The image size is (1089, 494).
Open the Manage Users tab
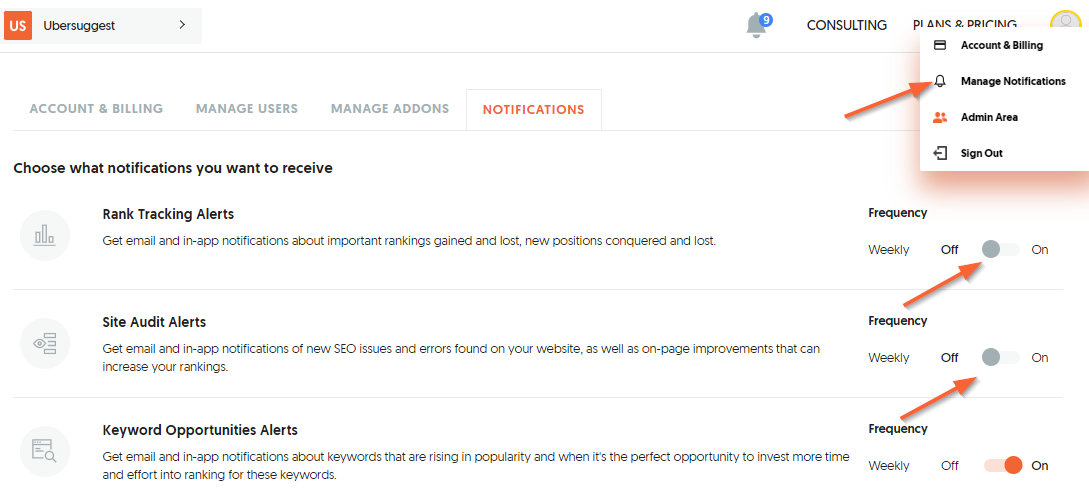tap(247, 109)
